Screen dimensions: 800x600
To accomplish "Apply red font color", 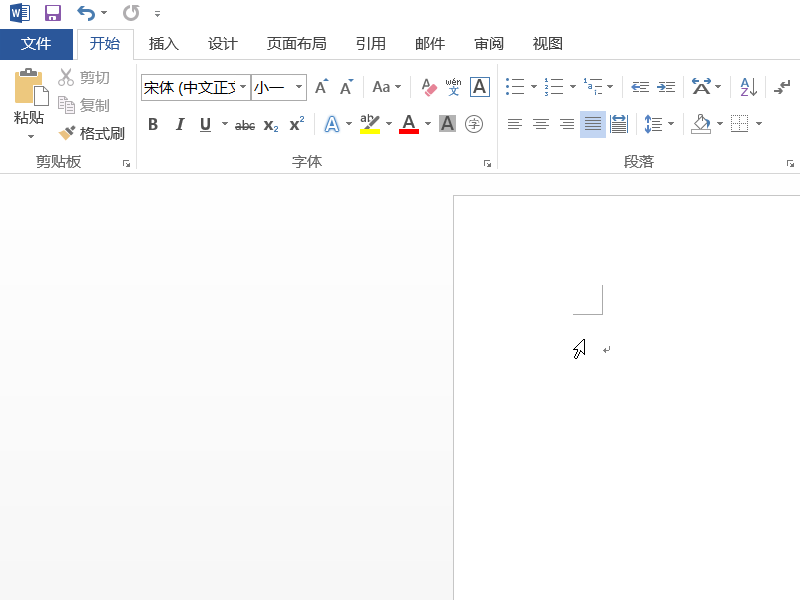I will click(x=409, y=124).
